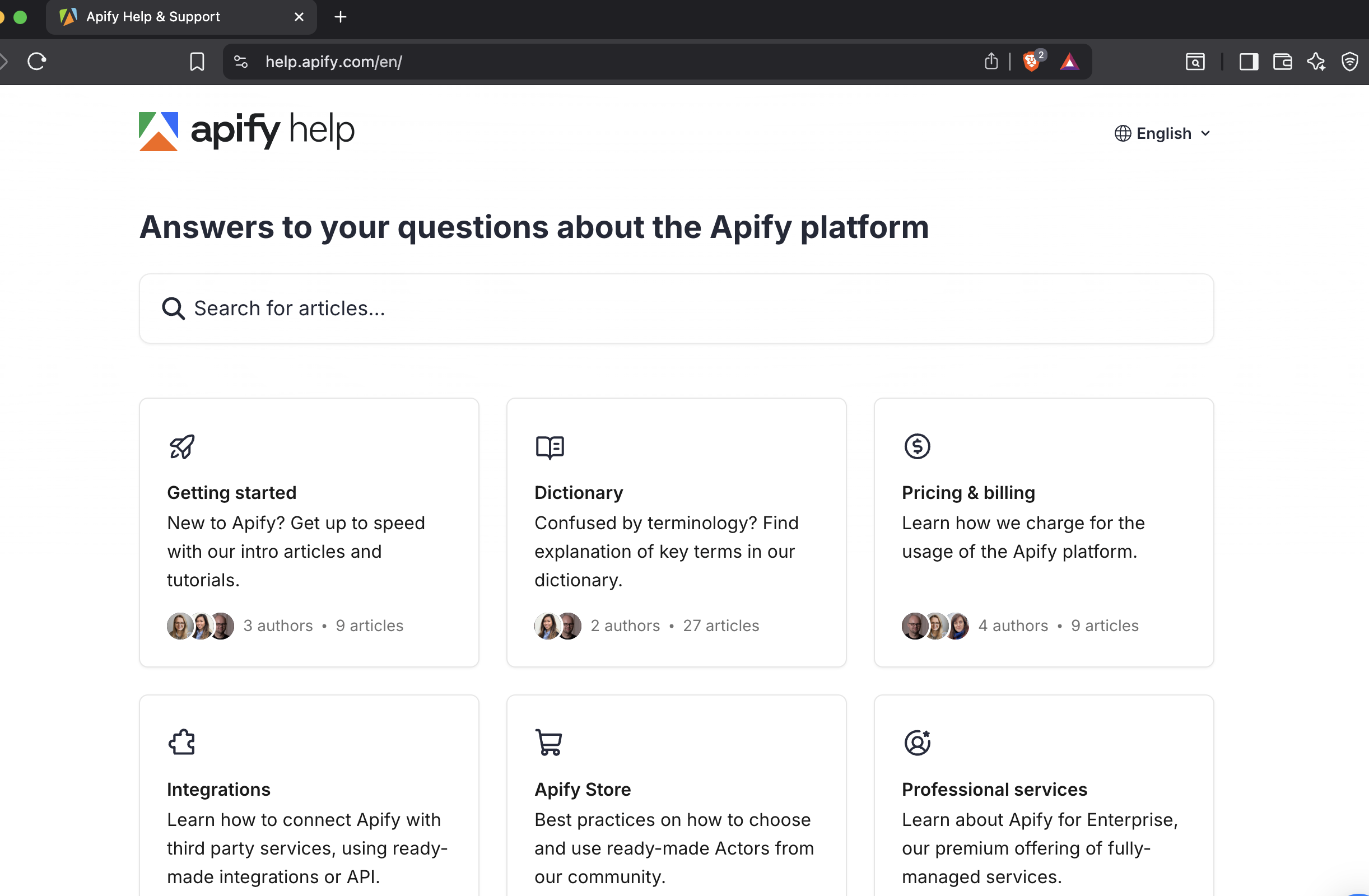Open Brave Shields lion icon
The image size is (1369, 896).
[1032, 61]
